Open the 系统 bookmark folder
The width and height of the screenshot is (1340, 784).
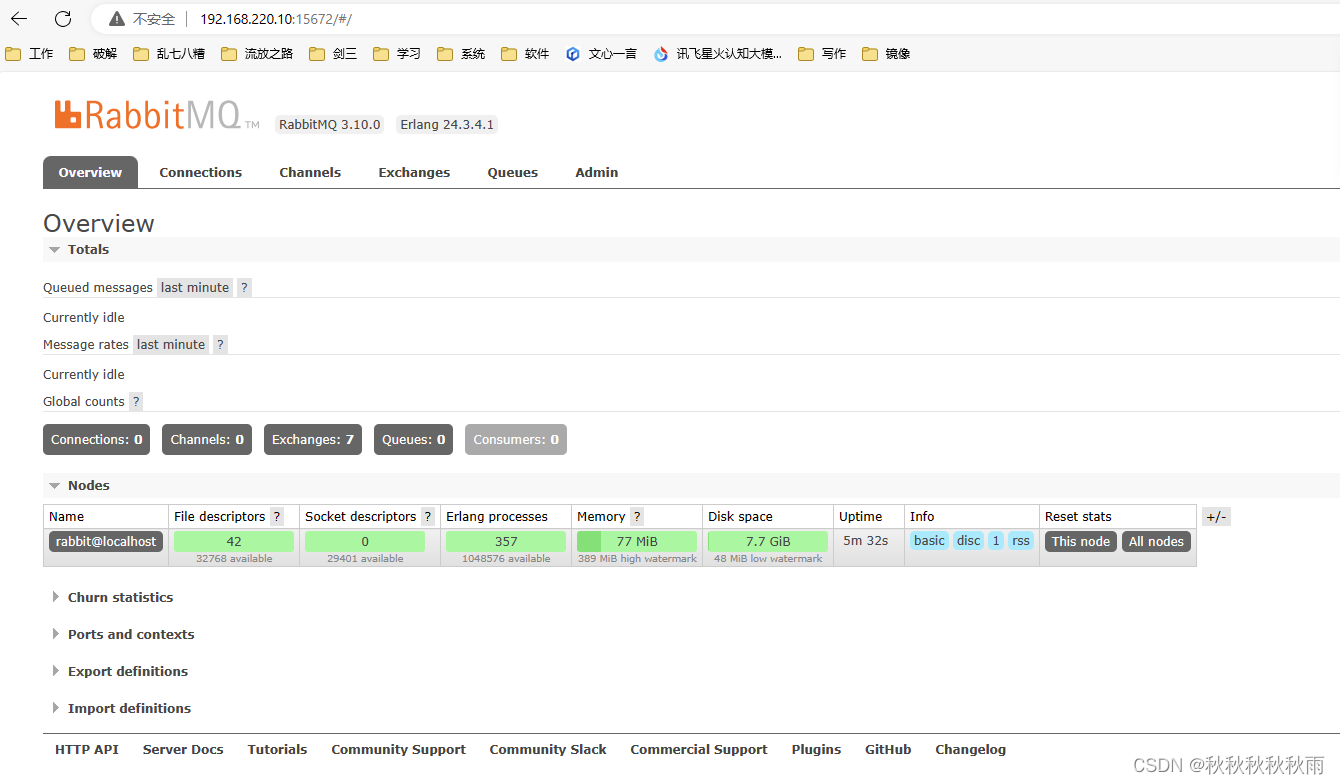click(461, 54)
